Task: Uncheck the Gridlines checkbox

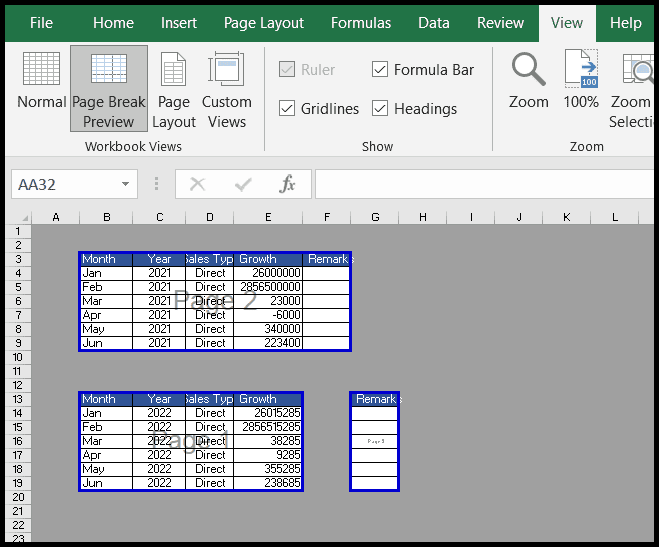Action: (287, 108)
